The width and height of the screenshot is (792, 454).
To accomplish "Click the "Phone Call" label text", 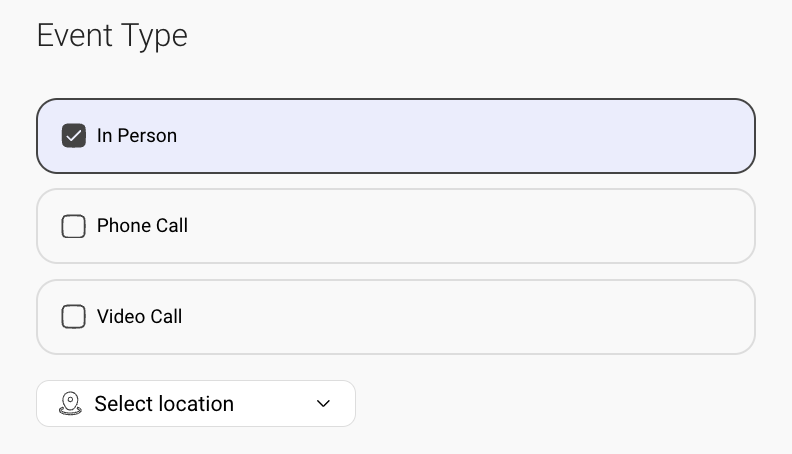I will (142, 226).
